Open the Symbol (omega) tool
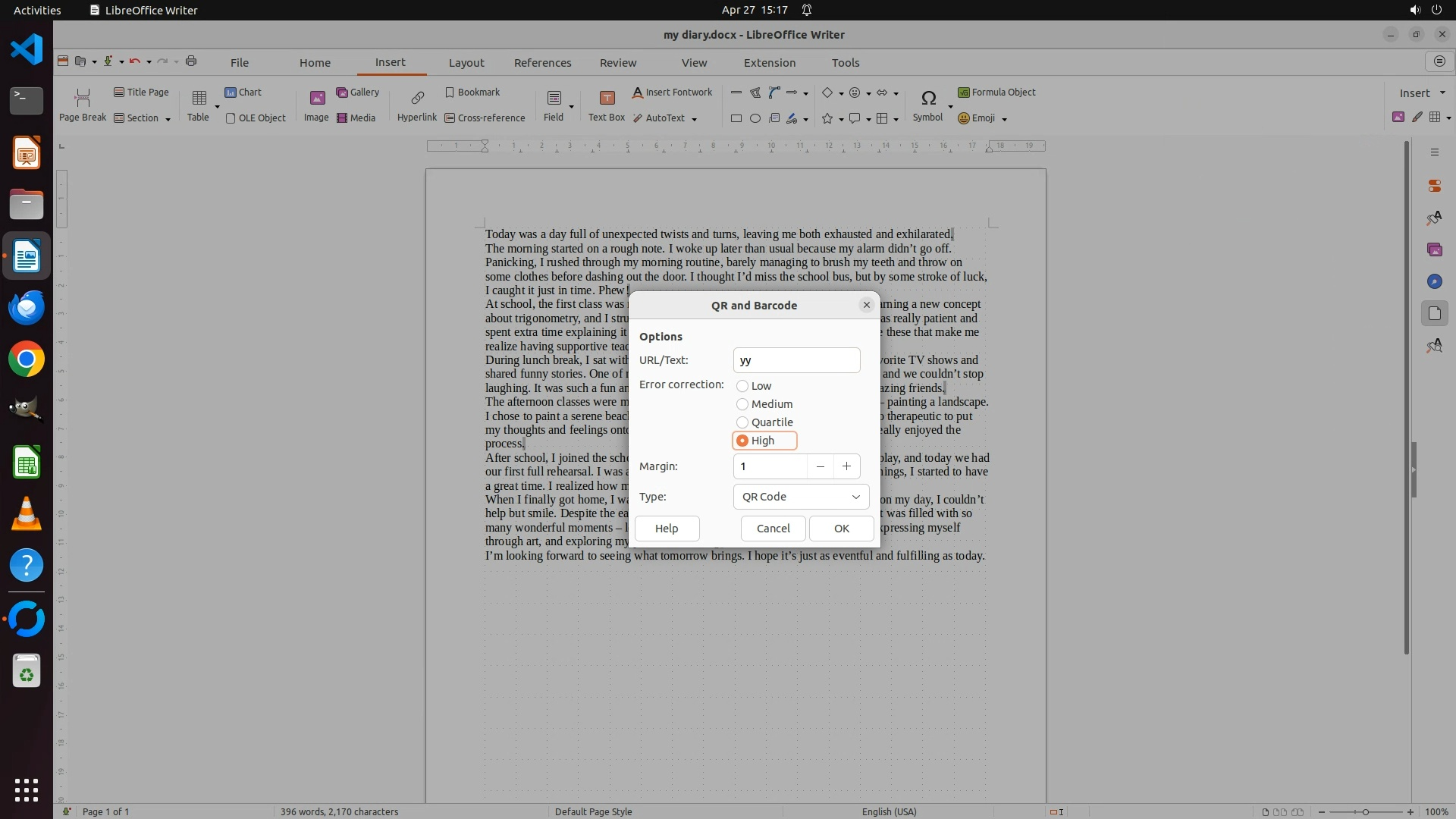Image resolution: width=1456 pixels, height=819 pixels. pos(928,98)
